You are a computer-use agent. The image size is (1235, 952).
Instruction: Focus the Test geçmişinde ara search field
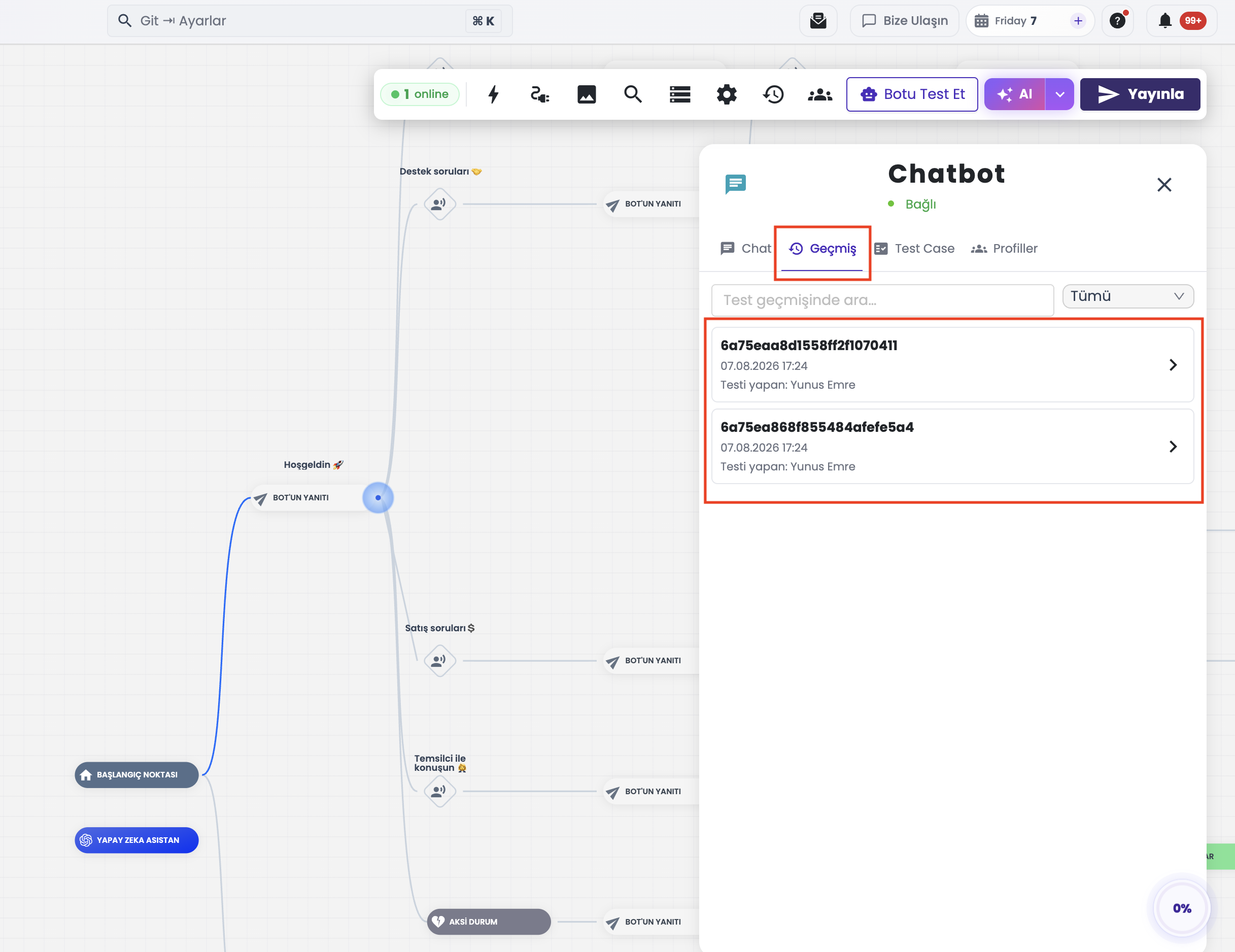click(x=882, y=300)
